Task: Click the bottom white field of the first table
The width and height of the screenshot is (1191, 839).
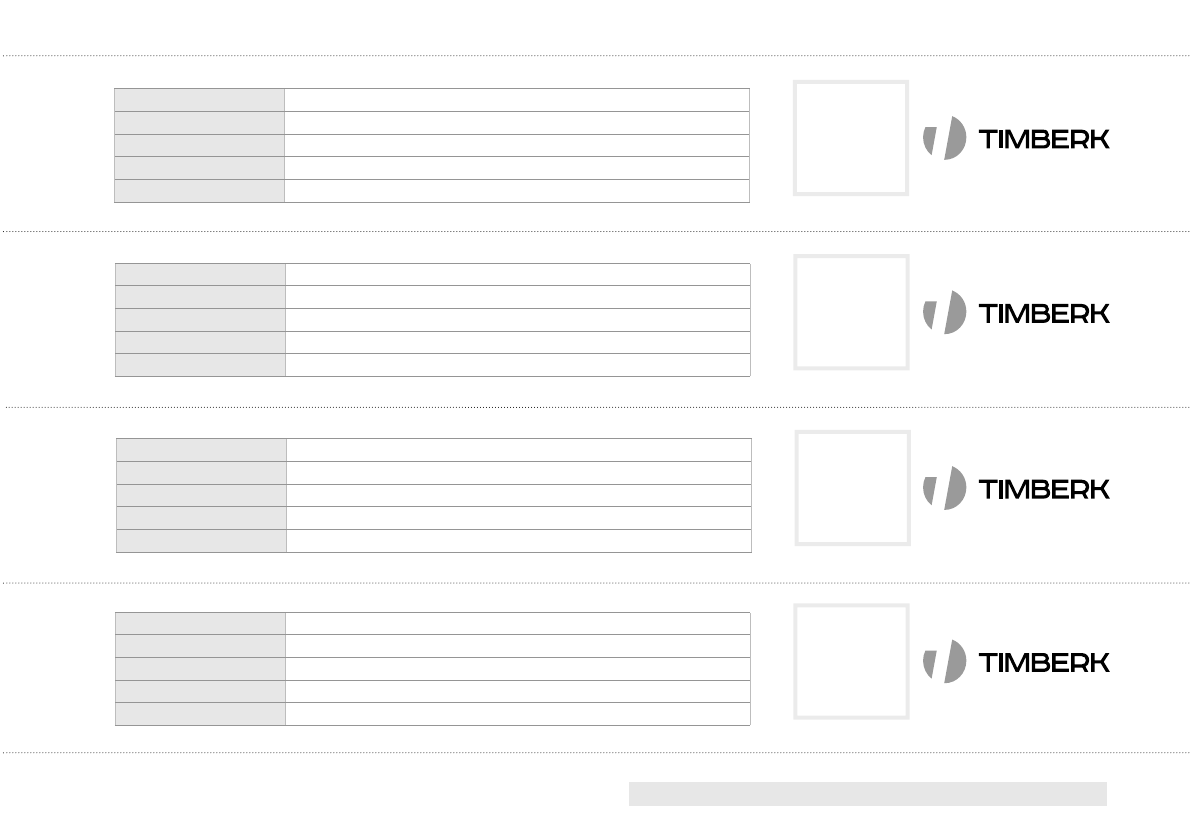Action: (x=516, y=191)
